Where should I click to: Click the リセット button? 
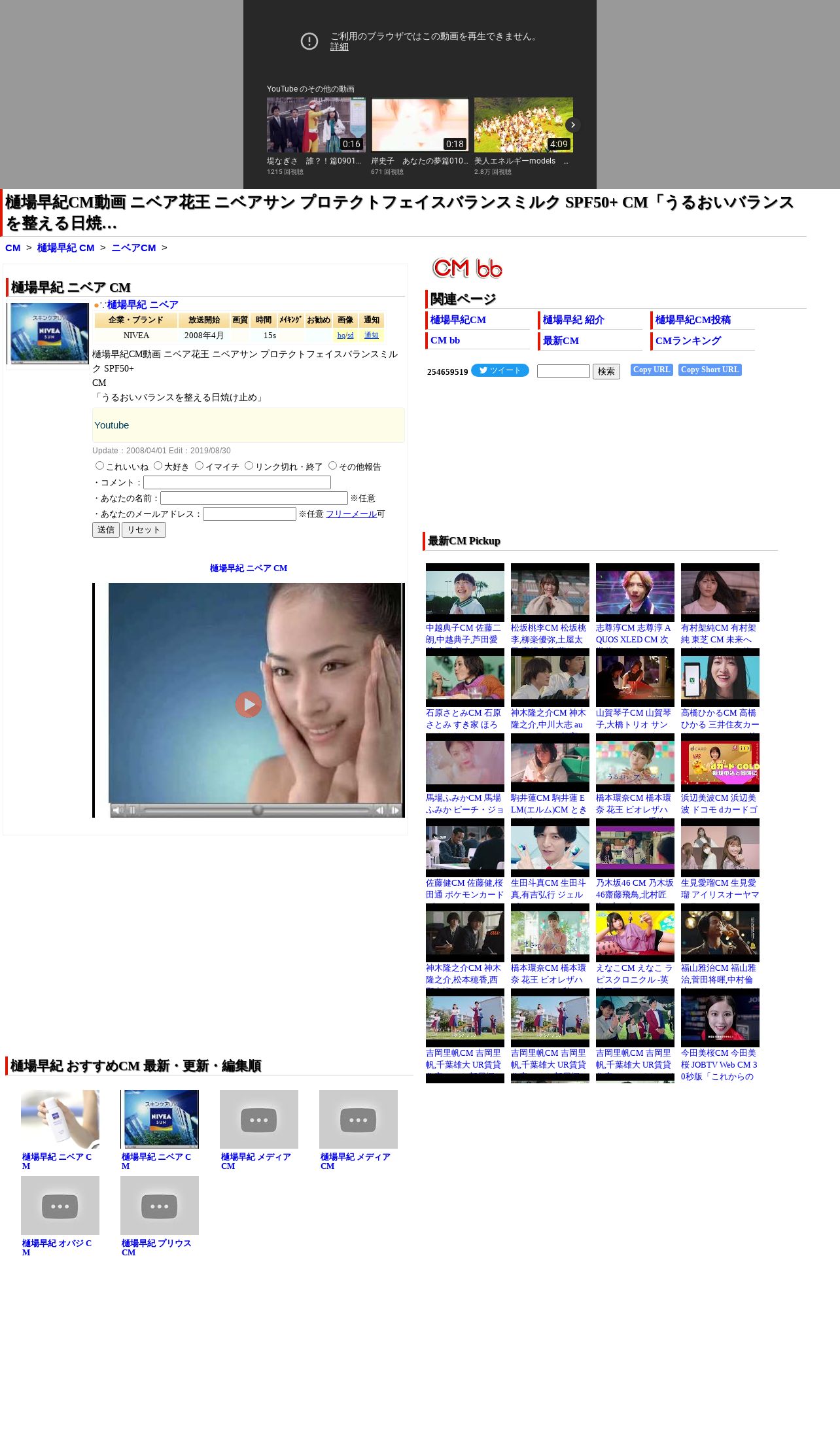(x=144, y=530)
